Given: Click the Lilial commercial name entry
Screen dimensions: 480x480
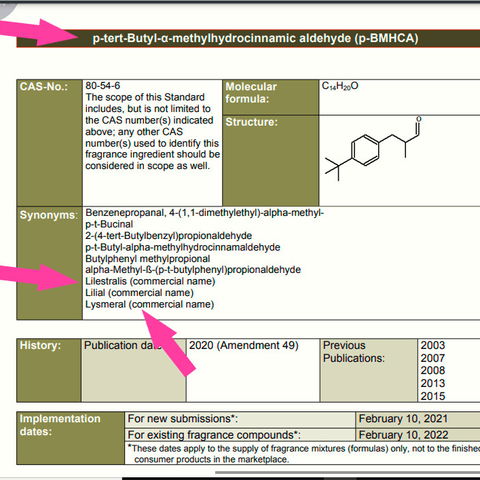Looking at the screenshot, I should (139, 293).
